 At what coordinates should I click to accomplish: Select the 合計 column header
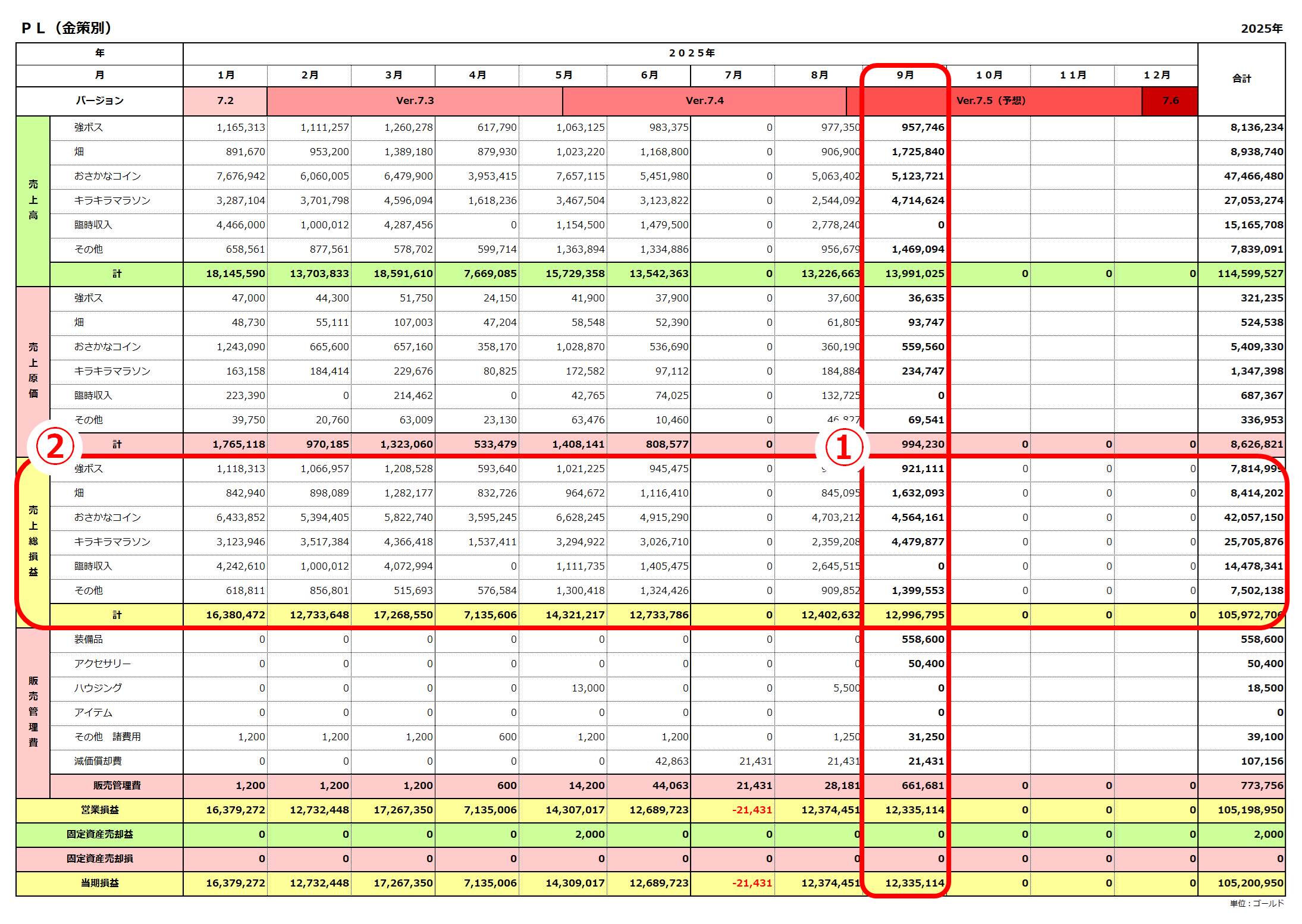[x=1241, y=78]
